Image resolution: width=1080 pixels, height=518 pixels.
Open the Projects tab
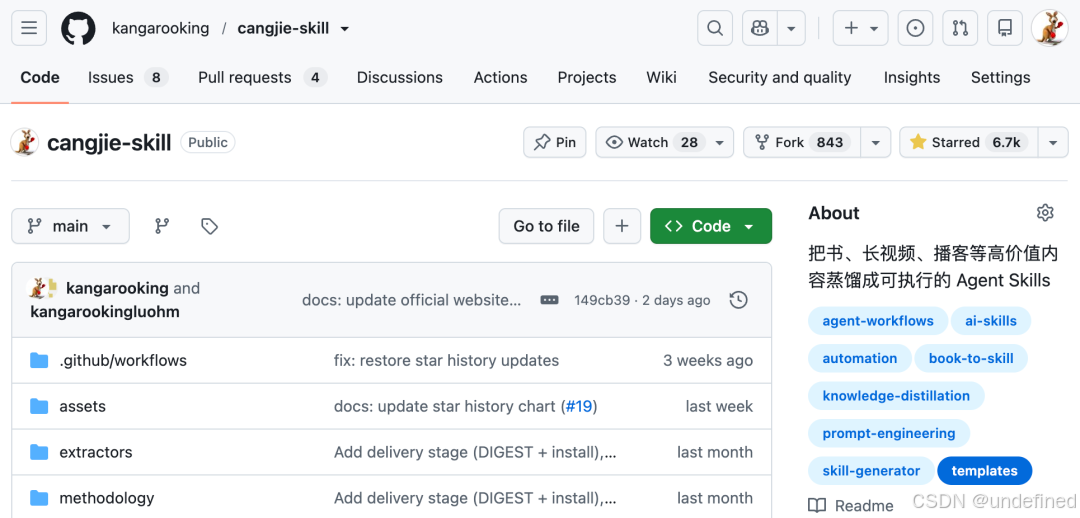point(587,77)
